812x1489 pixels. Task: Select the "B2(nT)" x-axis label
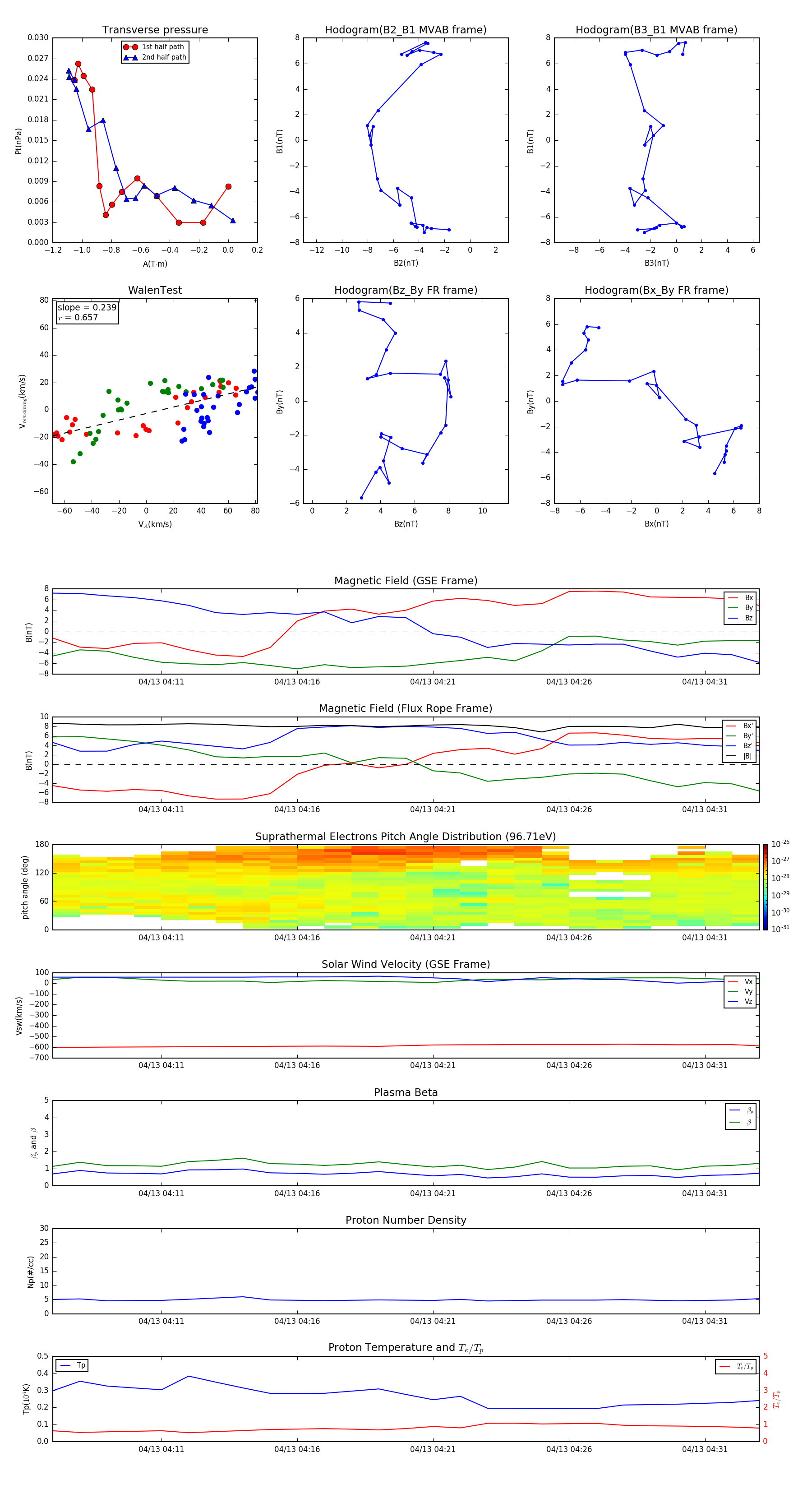(x=406, y=263)
